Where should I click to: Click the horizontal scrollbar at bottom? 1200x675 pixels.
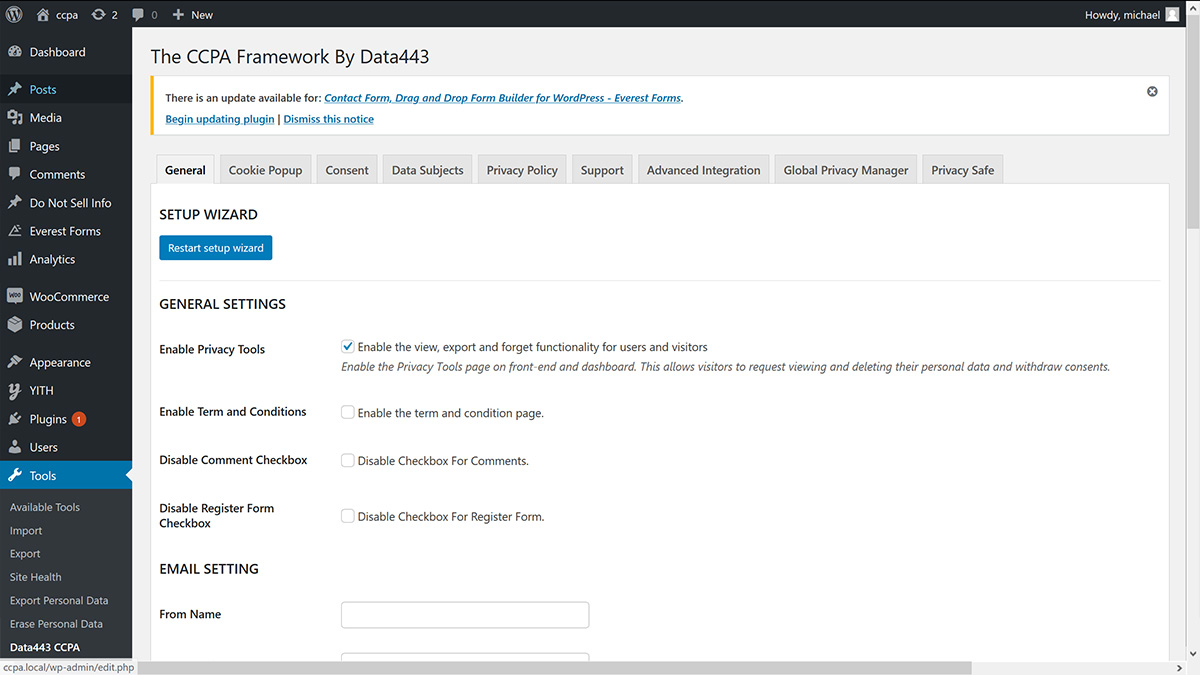tap(554, 667)
